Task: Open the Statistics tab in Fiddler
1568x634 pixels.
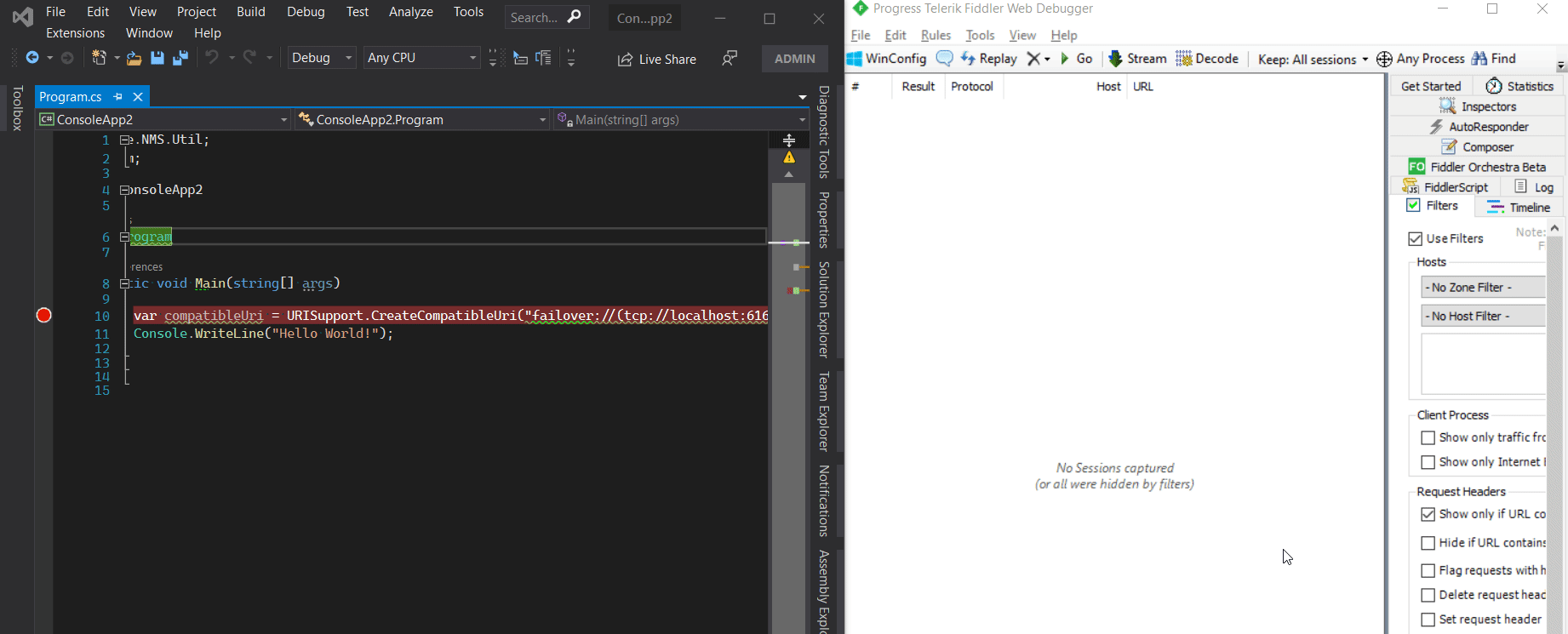Action: point(1520,86)
